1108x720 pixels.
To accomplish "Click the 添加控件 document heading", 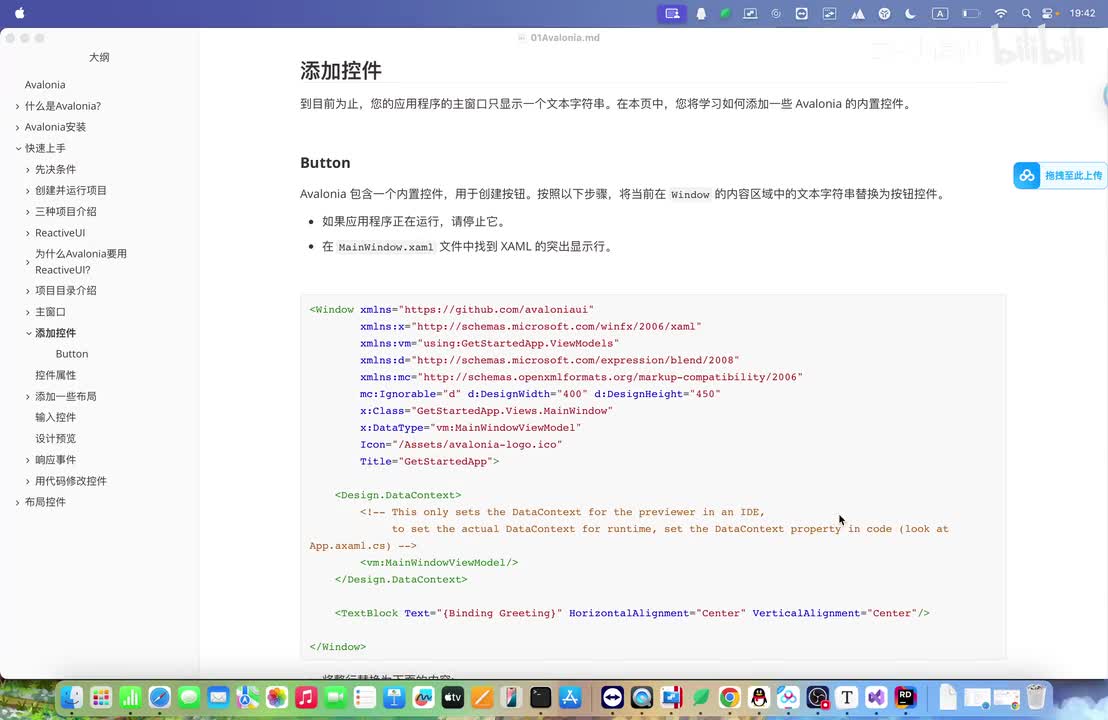I will [341, 70].
